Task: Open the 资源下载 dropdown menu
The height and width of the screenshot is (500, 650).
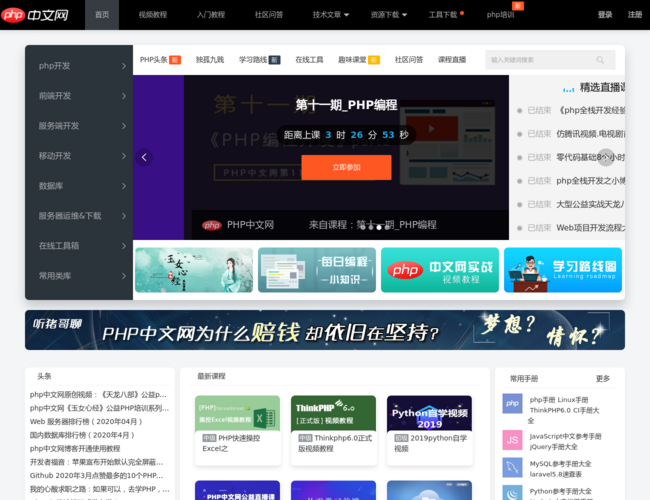Action: [x=389, y=15]
